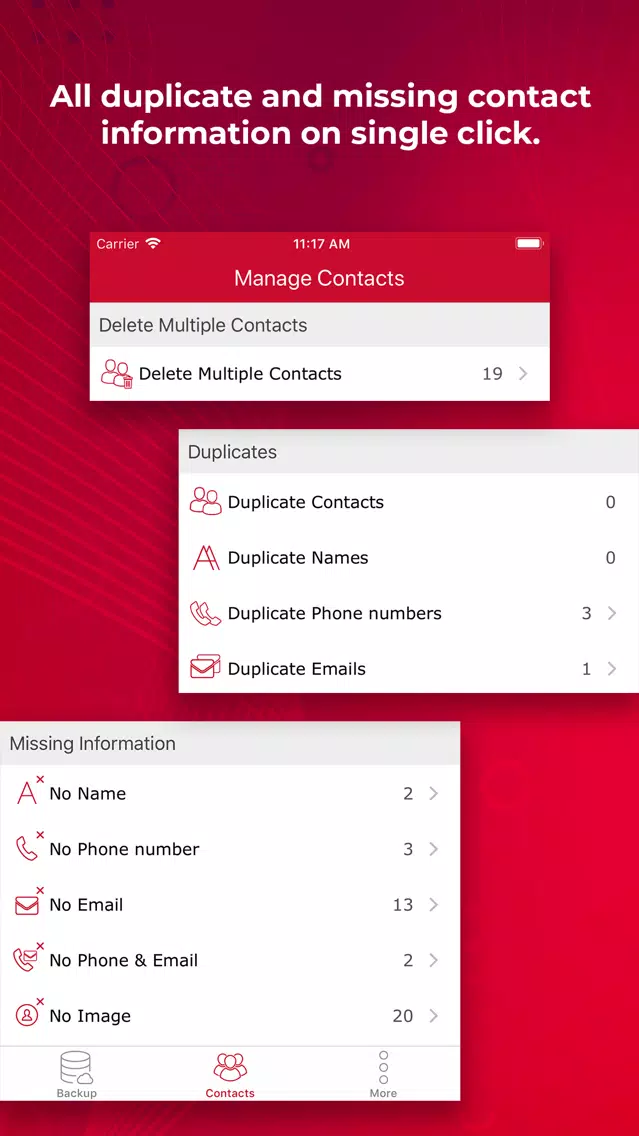Click the count 13 on No Email

pos(403,904)
